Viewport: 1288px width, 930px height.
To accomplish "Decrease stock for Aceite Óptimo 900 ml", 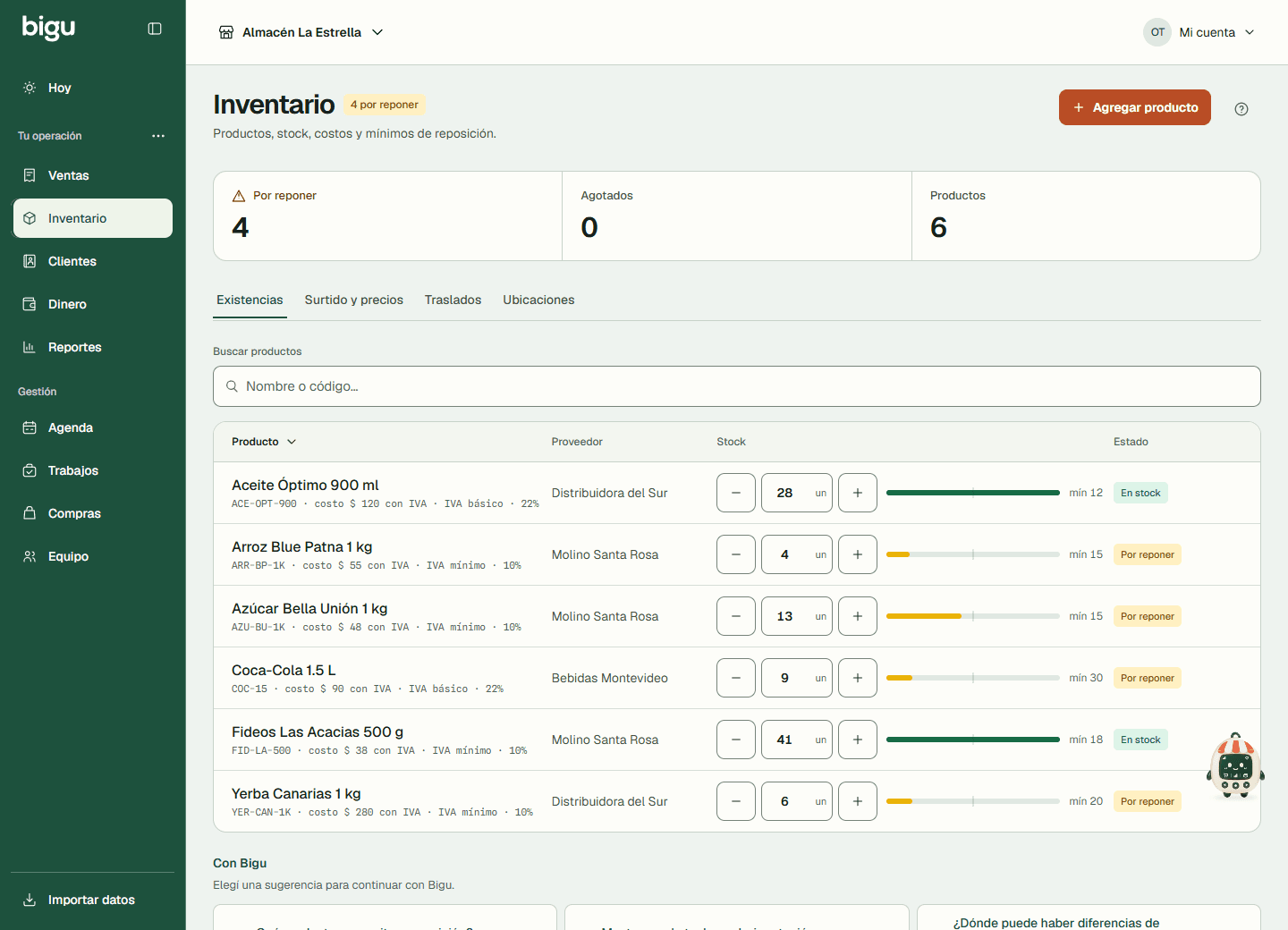I will (736, 493).
